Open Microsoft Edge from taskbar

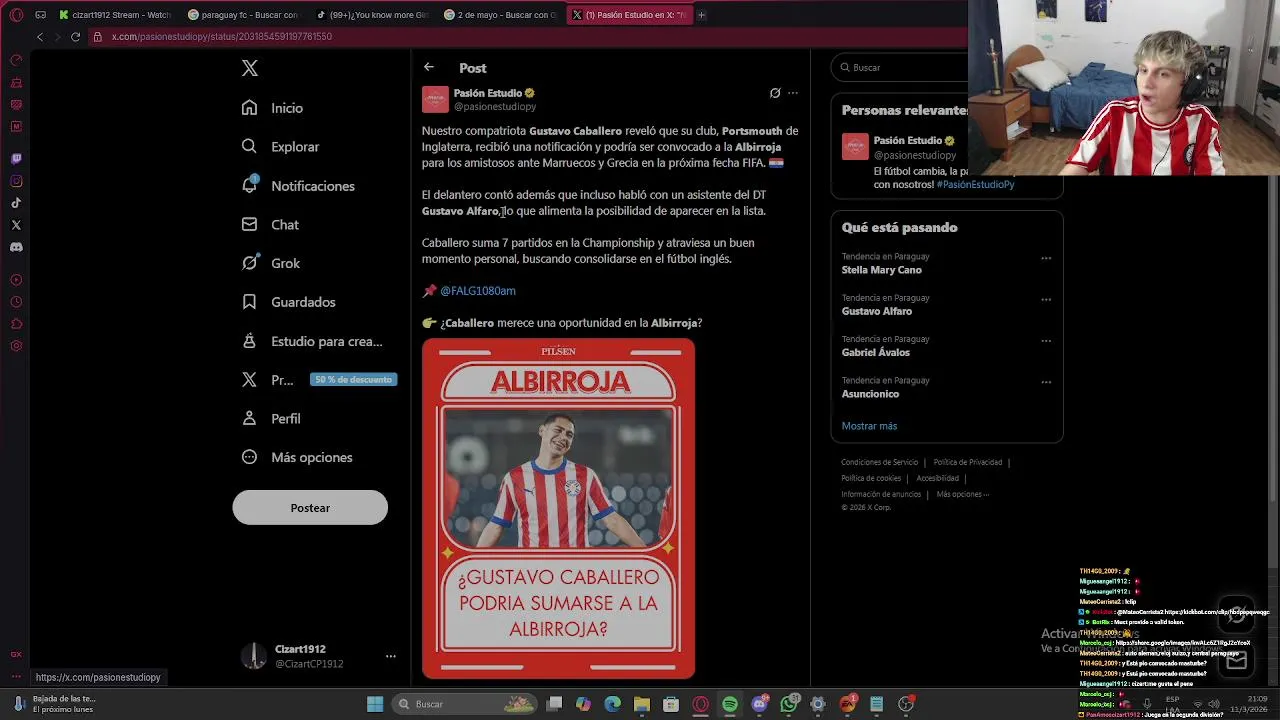click(x=613, y=704)
